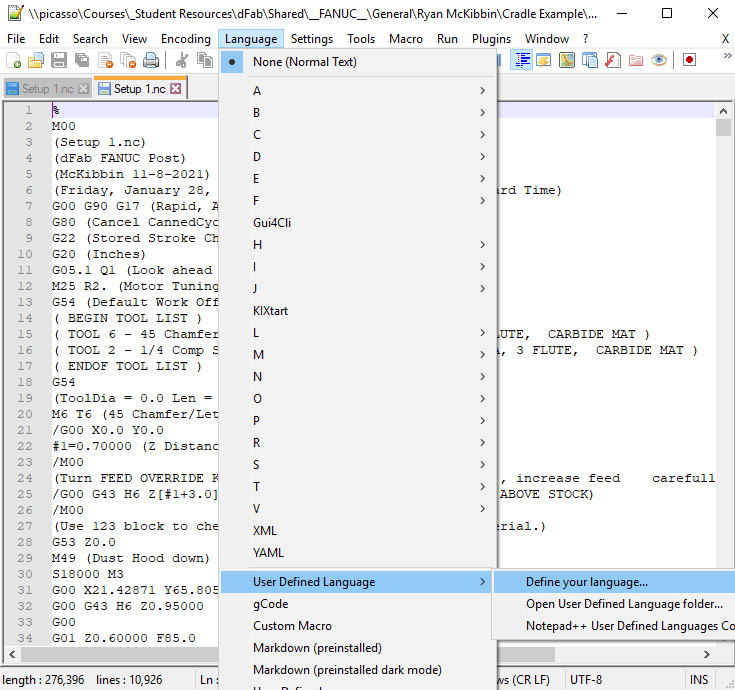Expand the A languages submenu

[358, 91]
